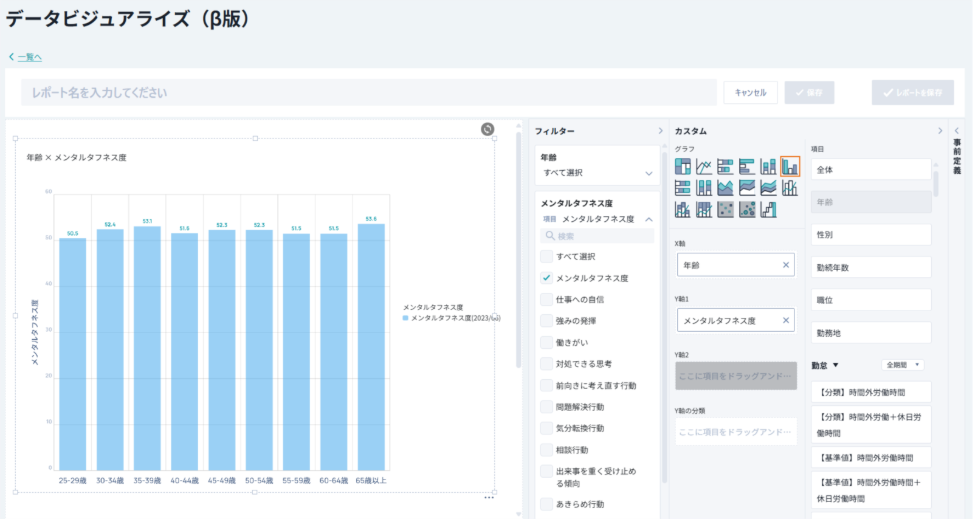Check the 働きがい option

[546, 342]
